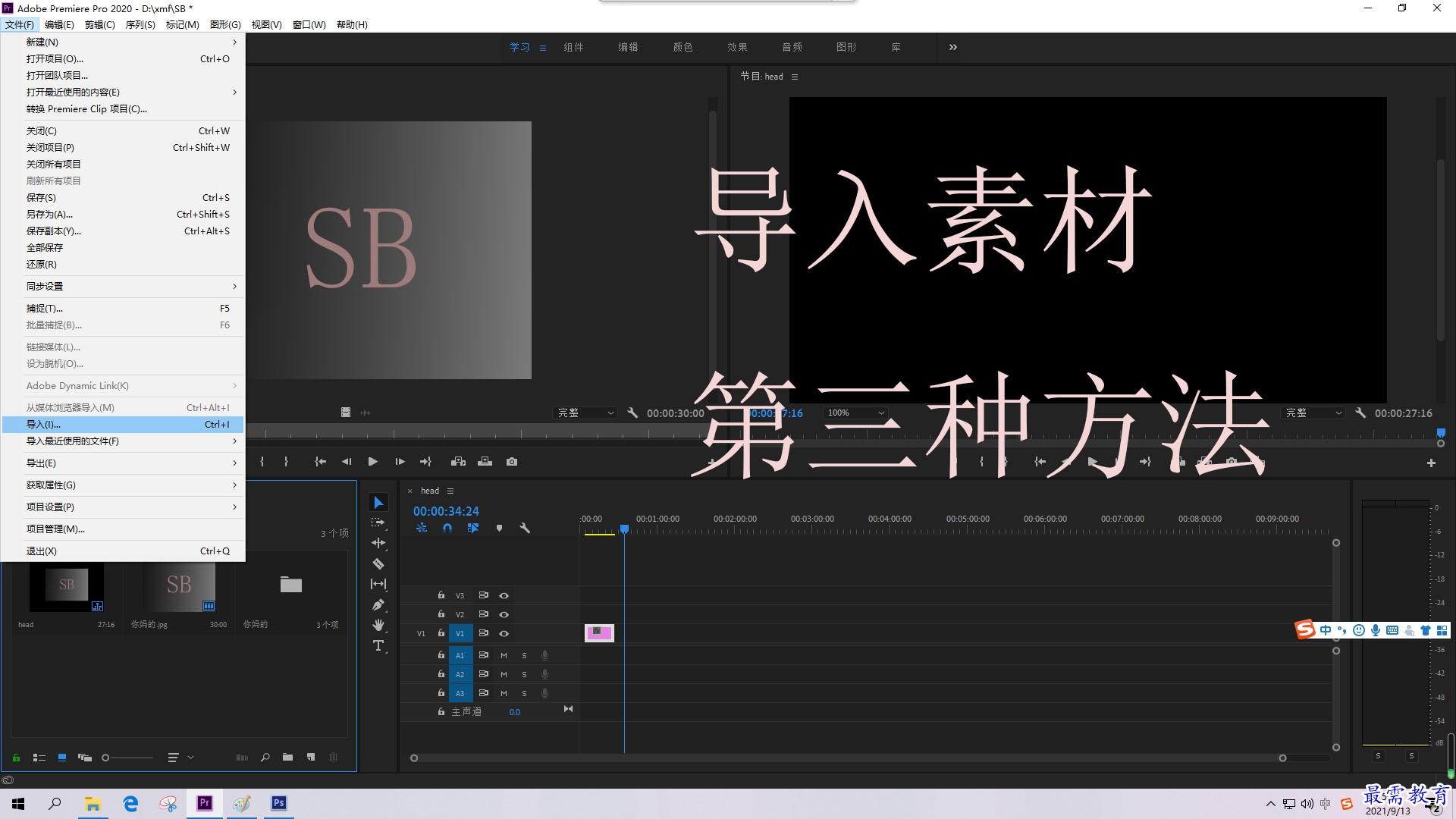This screenshot has height=819, width=1456.
Task: Select the Type tool
Action: point(378,645)
